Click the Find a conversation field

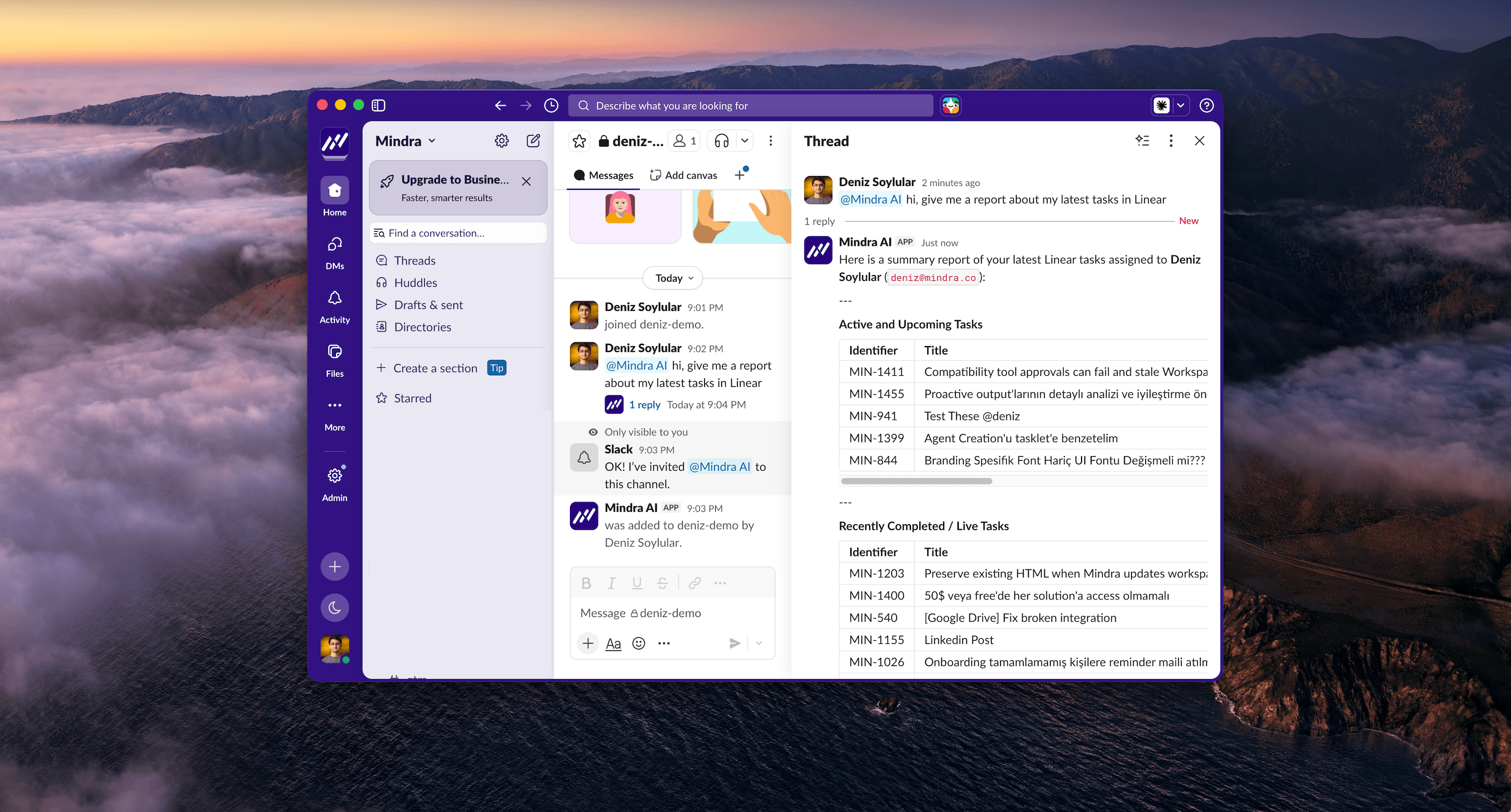458,233
